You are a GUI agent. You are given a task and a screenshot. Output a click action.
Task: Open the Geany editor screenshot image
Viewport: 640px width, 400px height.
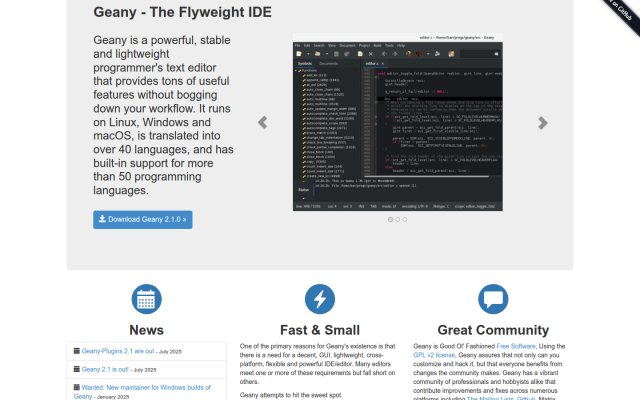tap(398, 122)
